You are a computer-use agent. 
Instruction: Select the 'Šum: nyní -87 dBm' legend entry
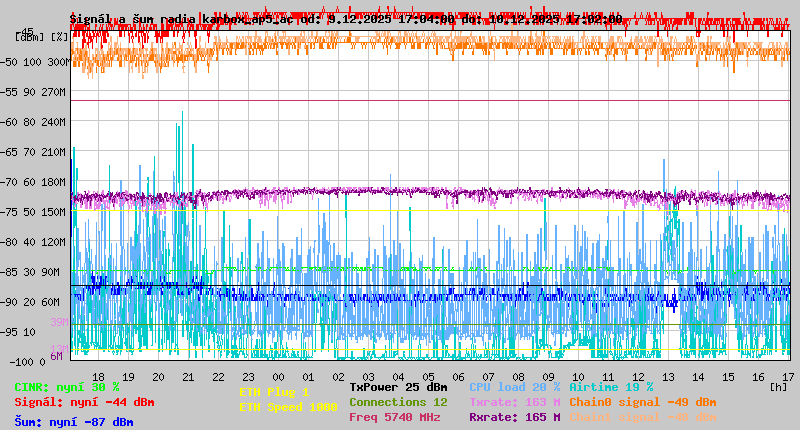pyautogui.click(x=74, y=422)
